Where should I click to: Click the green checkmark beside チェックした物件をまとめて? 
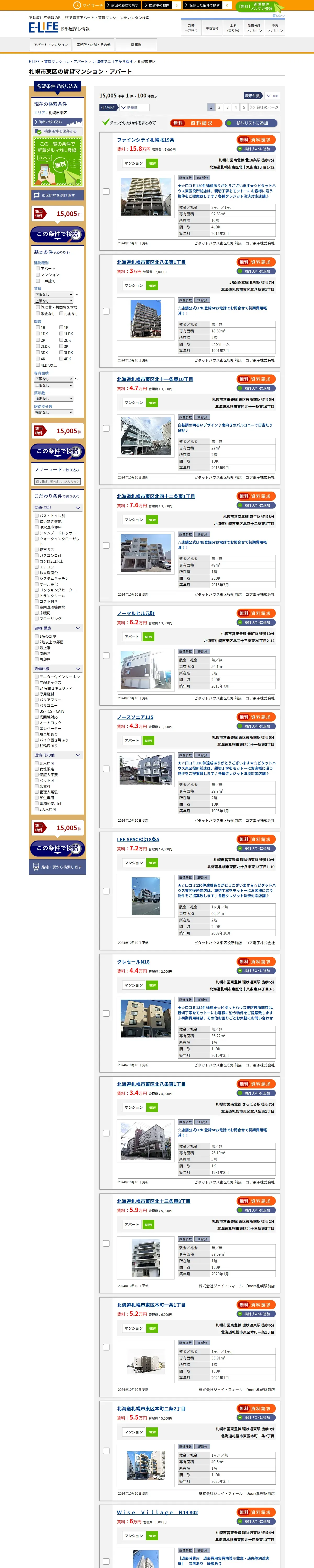click(105, 122)
